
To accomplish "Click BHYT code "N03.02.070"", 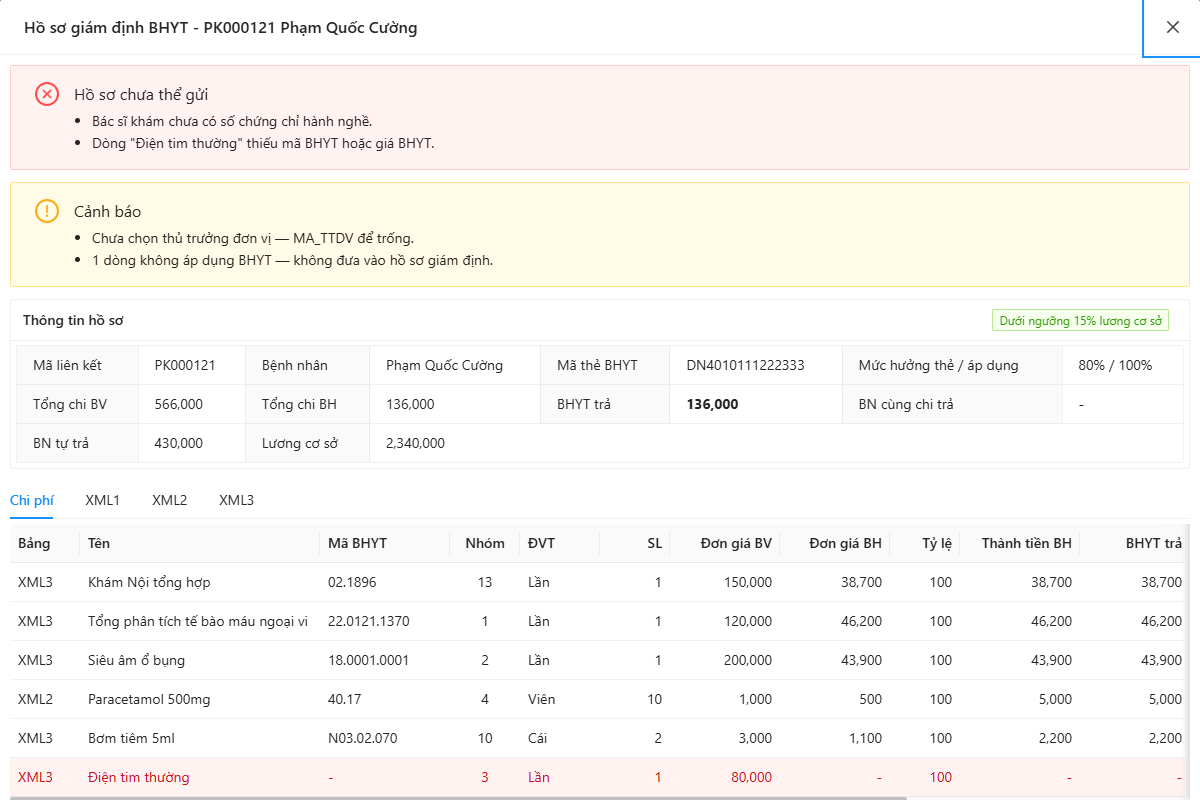I will pos(362,738).
